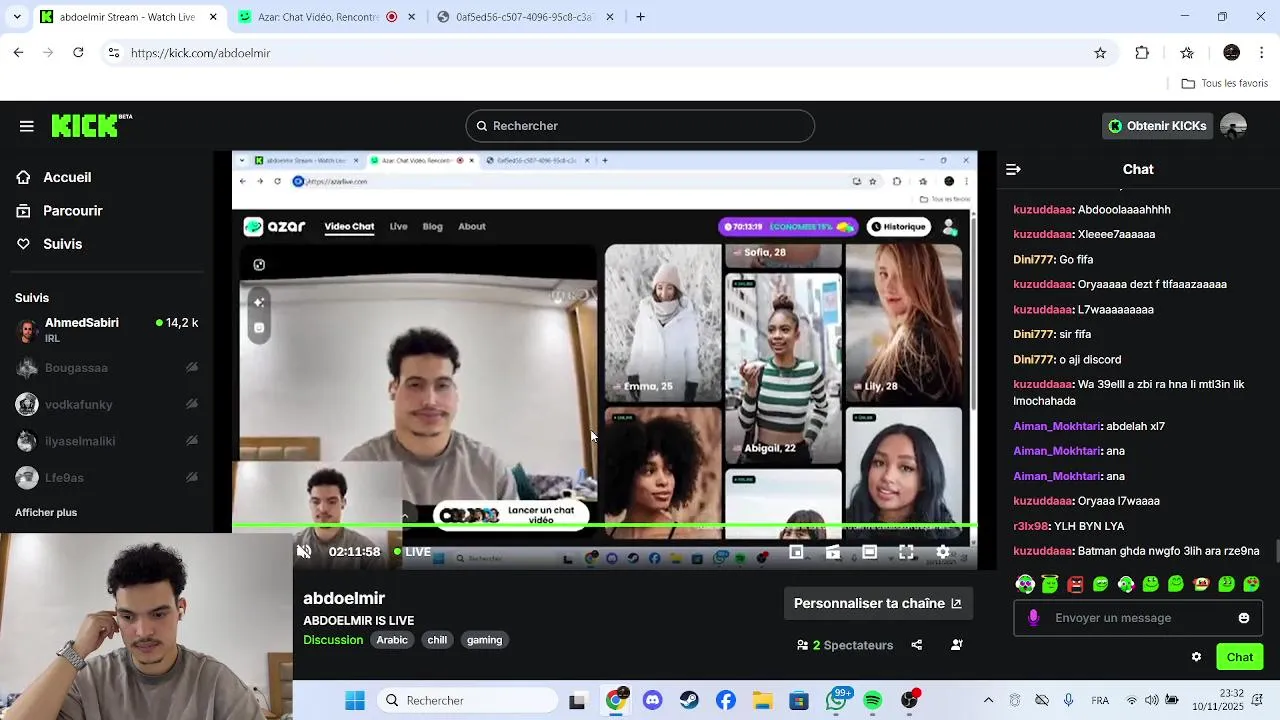Click the Obtenir KICKs button
1280x720 pixels.
click(x=1157, y=126)
